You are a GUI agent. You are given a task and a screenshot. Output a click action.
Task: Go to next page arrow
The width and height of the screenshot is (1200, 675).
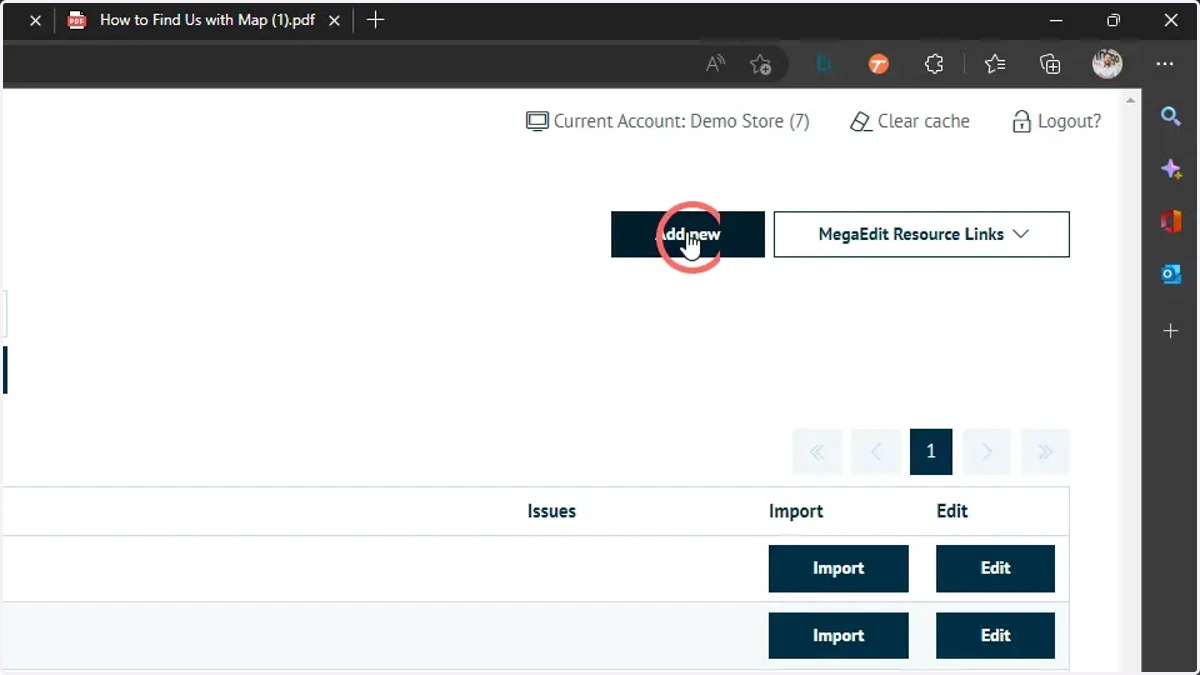pos(986,452)
